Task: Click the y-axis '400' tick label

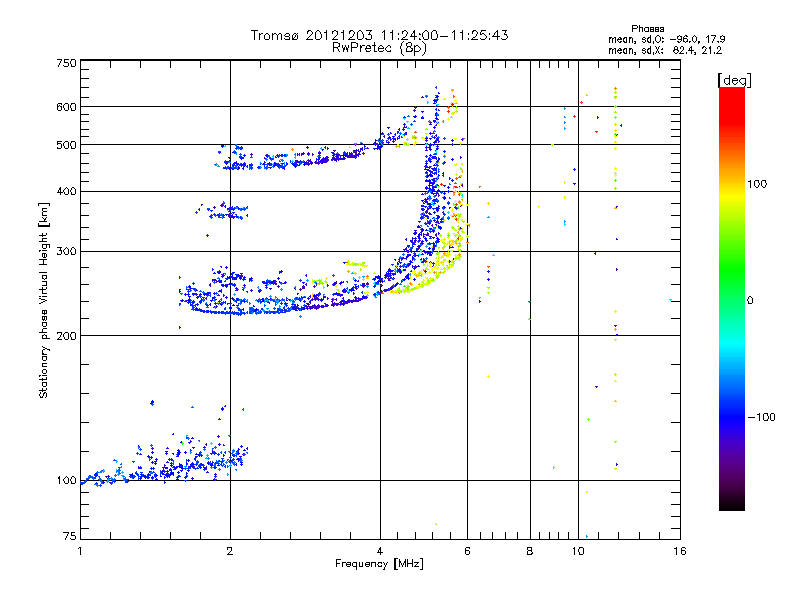Action: click(66, 192)
